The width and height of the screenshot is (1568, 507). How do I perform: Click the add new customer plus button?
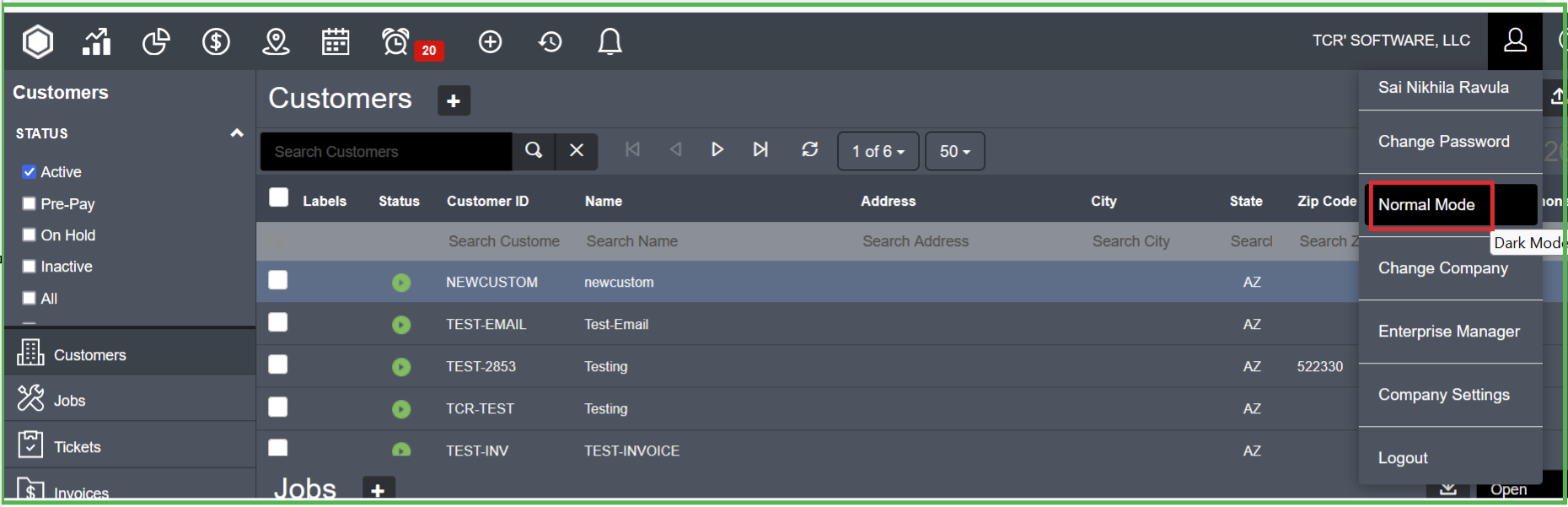(454, 101)
